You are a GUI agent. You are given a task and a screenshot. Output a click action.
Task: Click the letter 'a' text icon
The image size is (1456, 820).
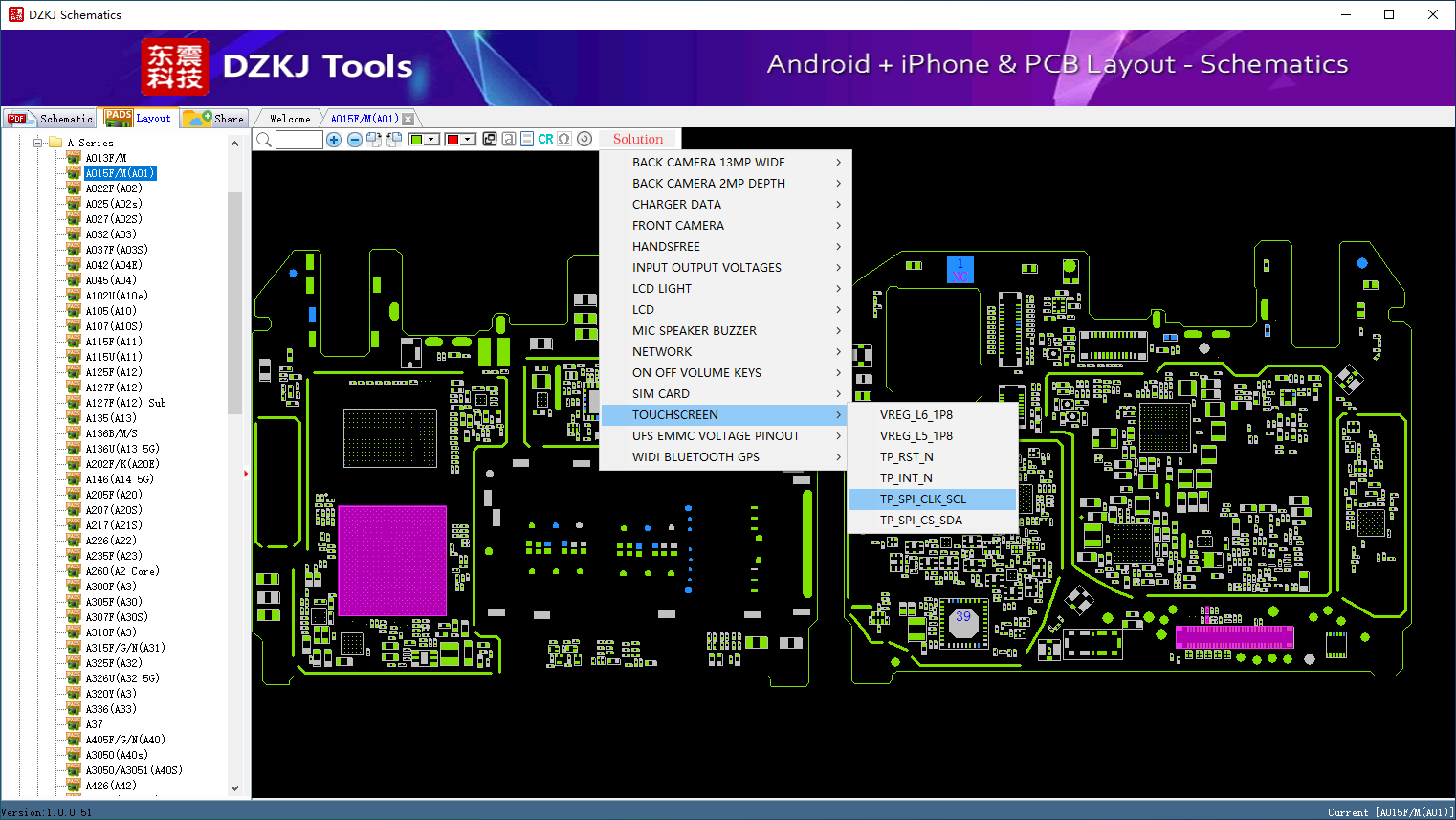click(509, 139)
